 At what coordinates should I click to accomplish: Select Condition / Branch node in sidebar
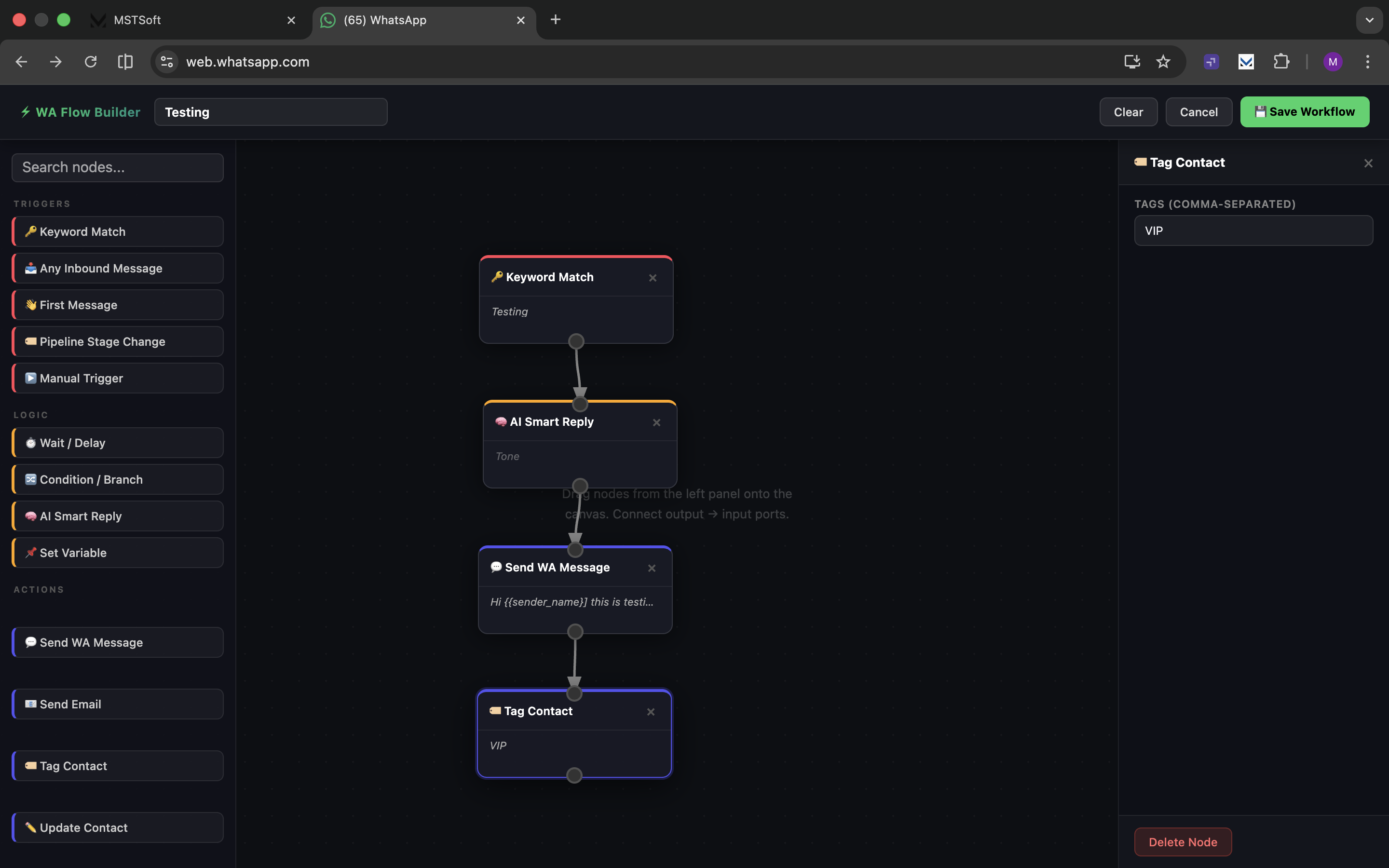(118, 479)
